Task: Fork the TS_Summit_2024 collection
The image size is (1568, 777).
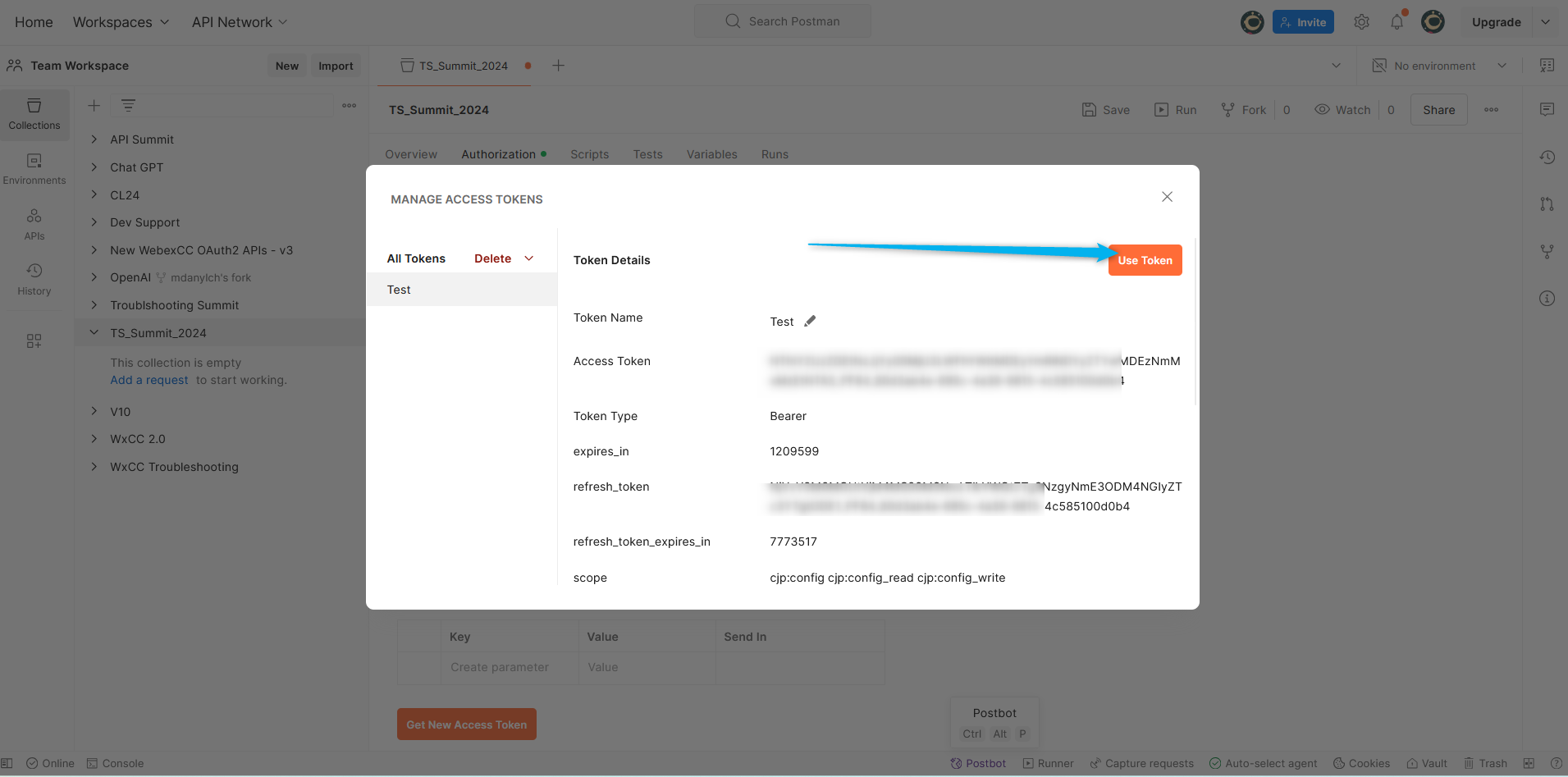Action: click(1244, 109)
